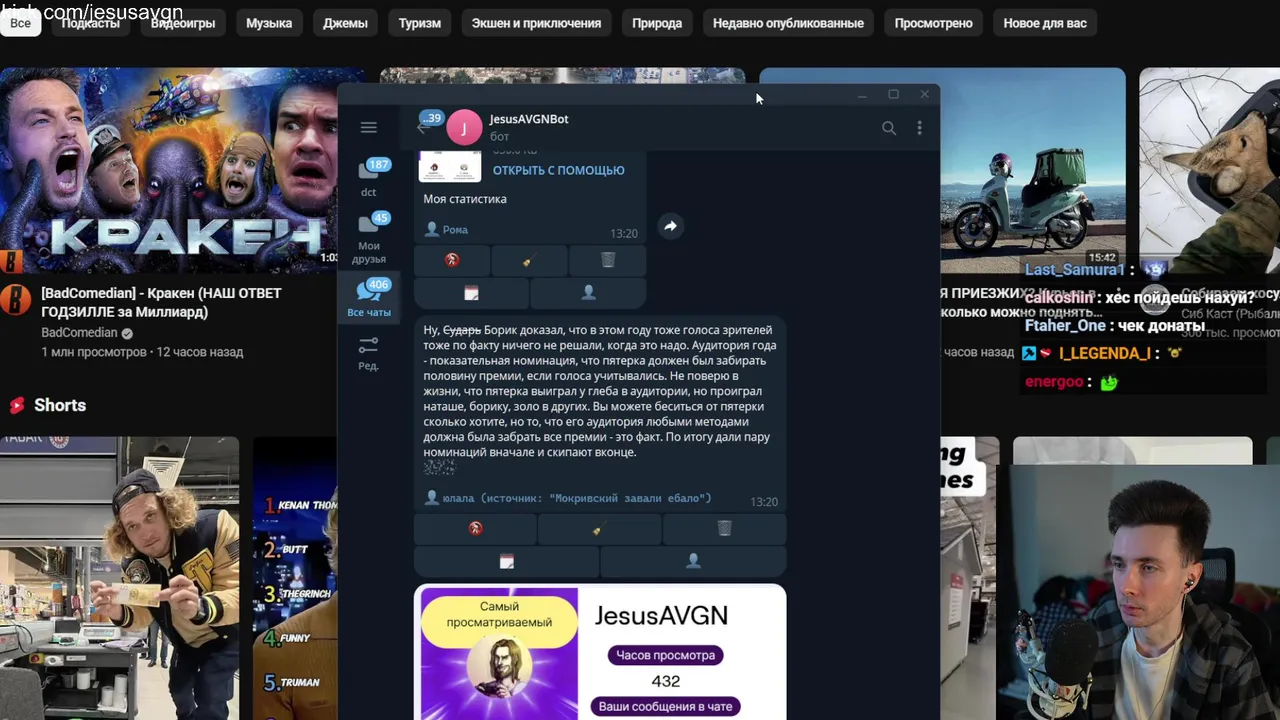Open the JesusAVGNBot pink avatar
Screen dimensions: 1280x720
coord(463,128)
